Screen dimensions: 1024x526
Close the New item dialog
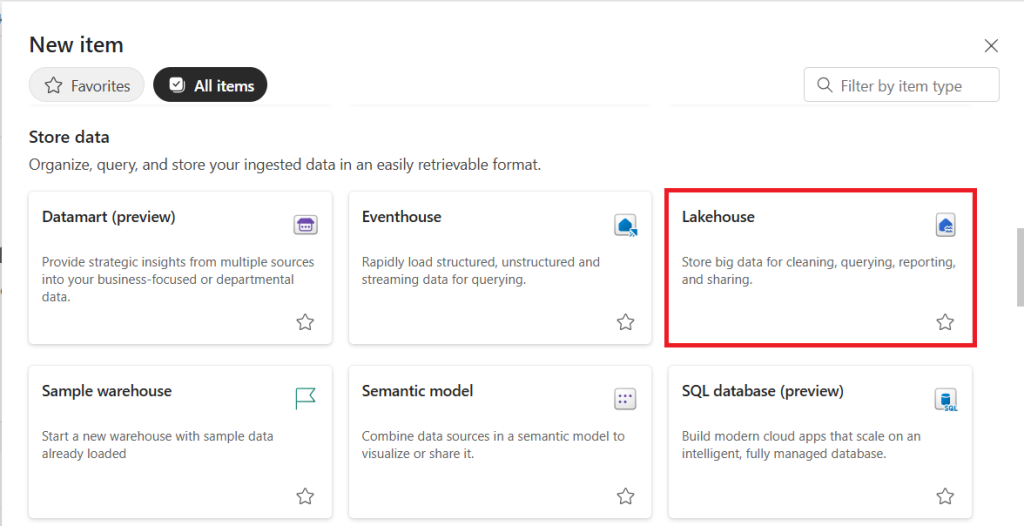pyautogui.click(x=991, y=46)
